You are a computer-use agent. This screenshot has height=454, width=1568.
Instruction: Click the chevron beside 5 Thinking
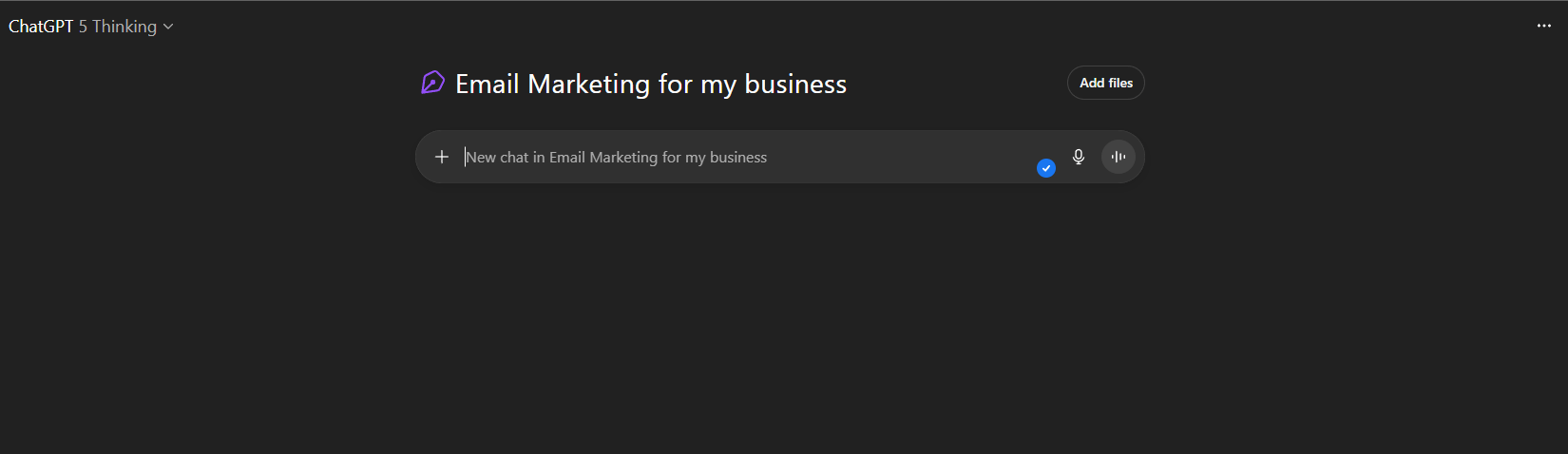pyautogui.click(x=168, y=27)
